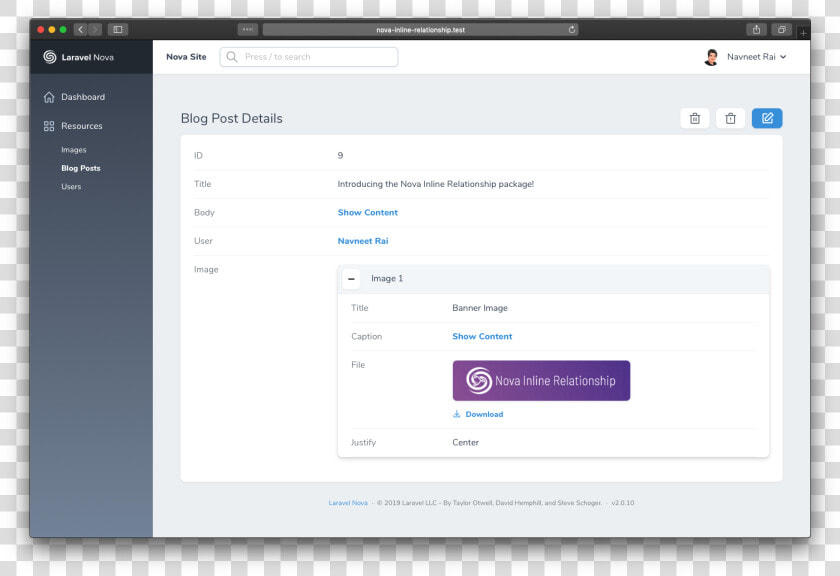Click the Resources sidebar heading

pyautogui.click(x=81, y=126)
